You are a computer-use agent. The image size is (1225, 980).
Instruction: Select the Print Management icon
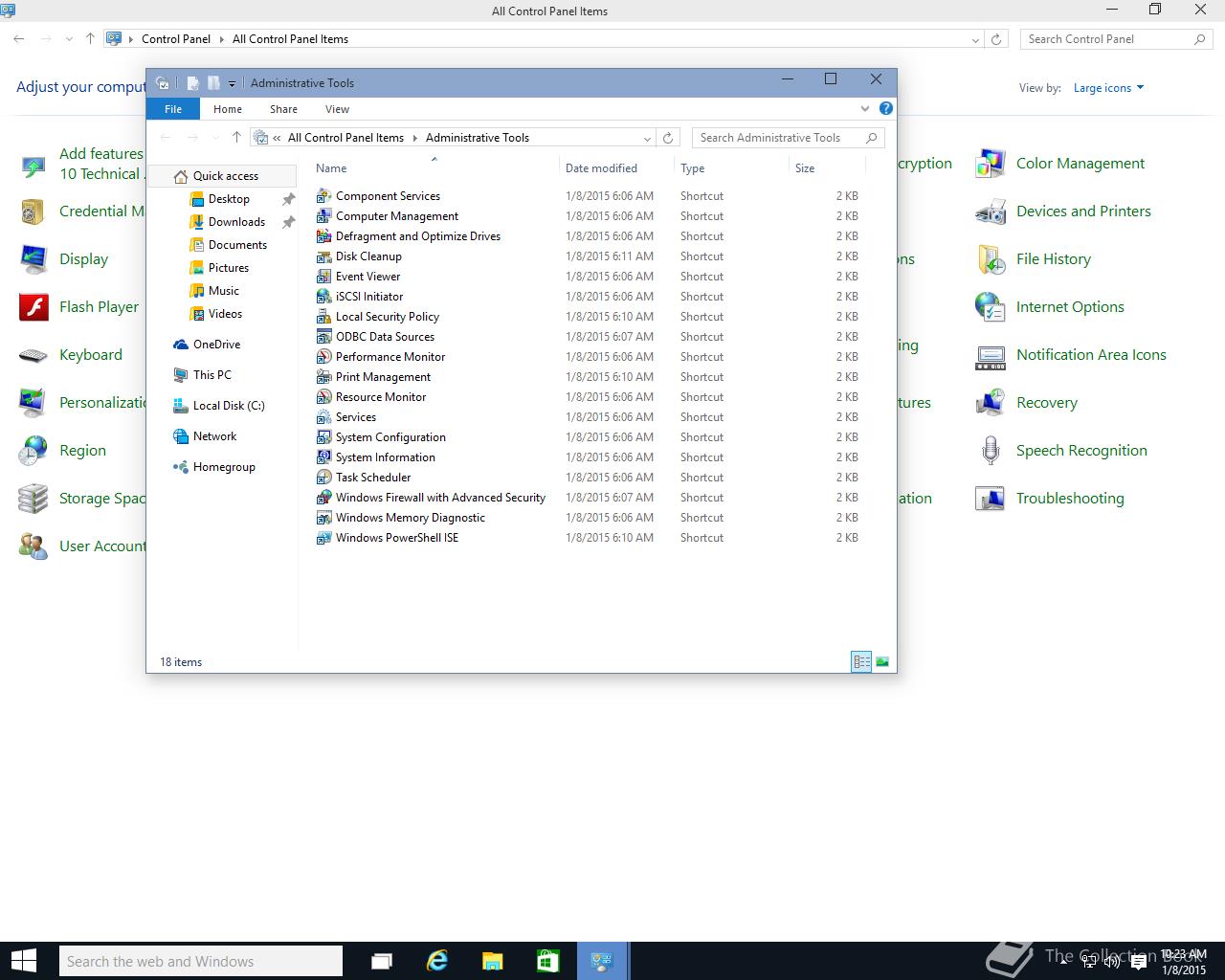(323, 376)
